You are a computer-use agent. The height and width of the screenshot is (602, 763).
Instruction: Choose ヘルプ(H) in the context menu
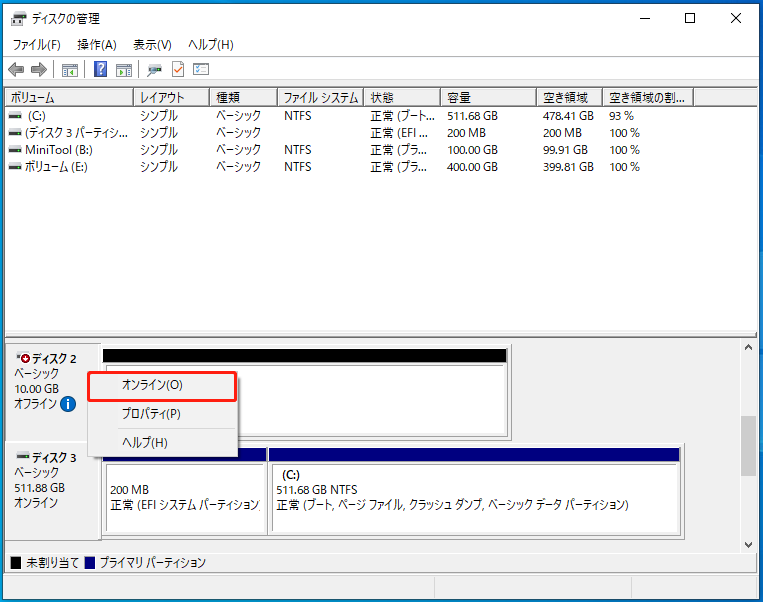[163, 442]
